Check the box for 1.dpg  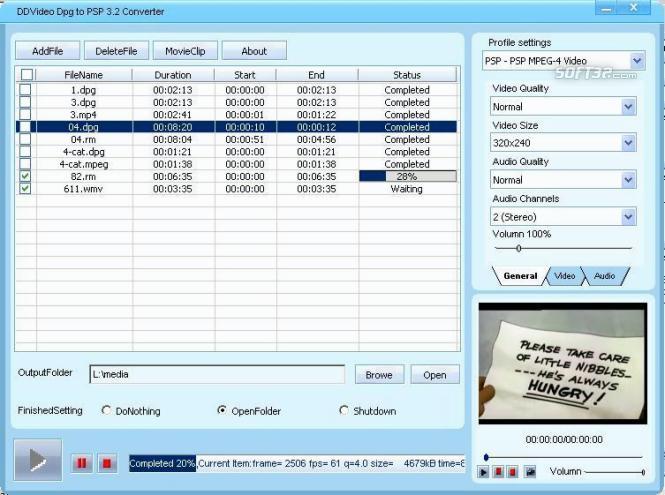25,89
